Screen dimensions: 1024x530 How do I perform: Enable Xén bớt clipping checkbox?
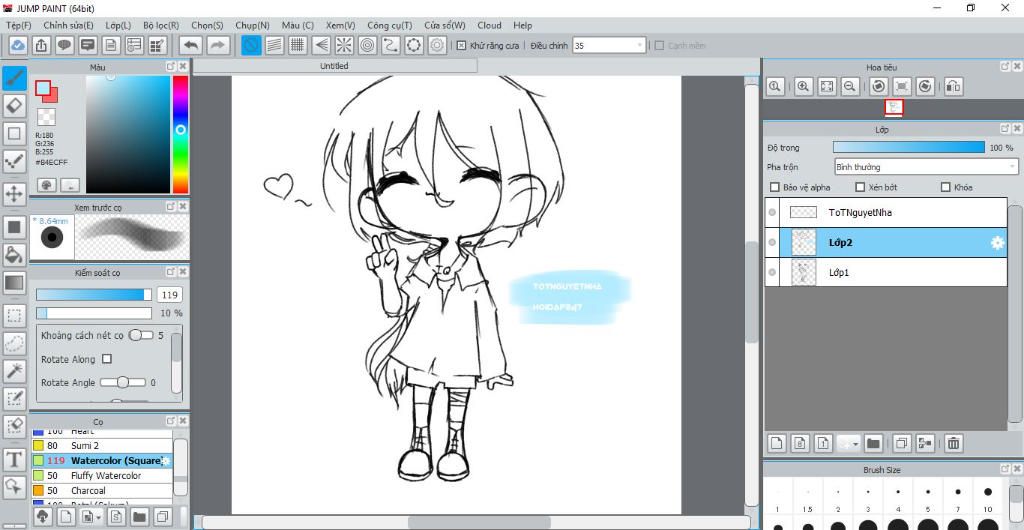point(860,187)
